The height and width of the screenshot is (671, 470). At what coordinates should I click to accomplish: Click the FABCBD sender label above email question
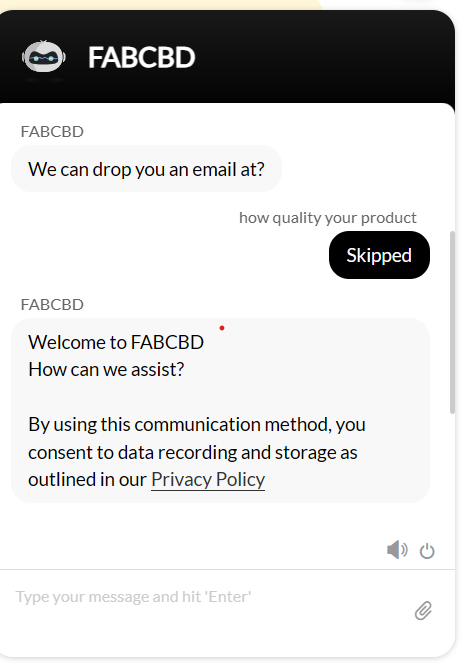coord(52,132)
